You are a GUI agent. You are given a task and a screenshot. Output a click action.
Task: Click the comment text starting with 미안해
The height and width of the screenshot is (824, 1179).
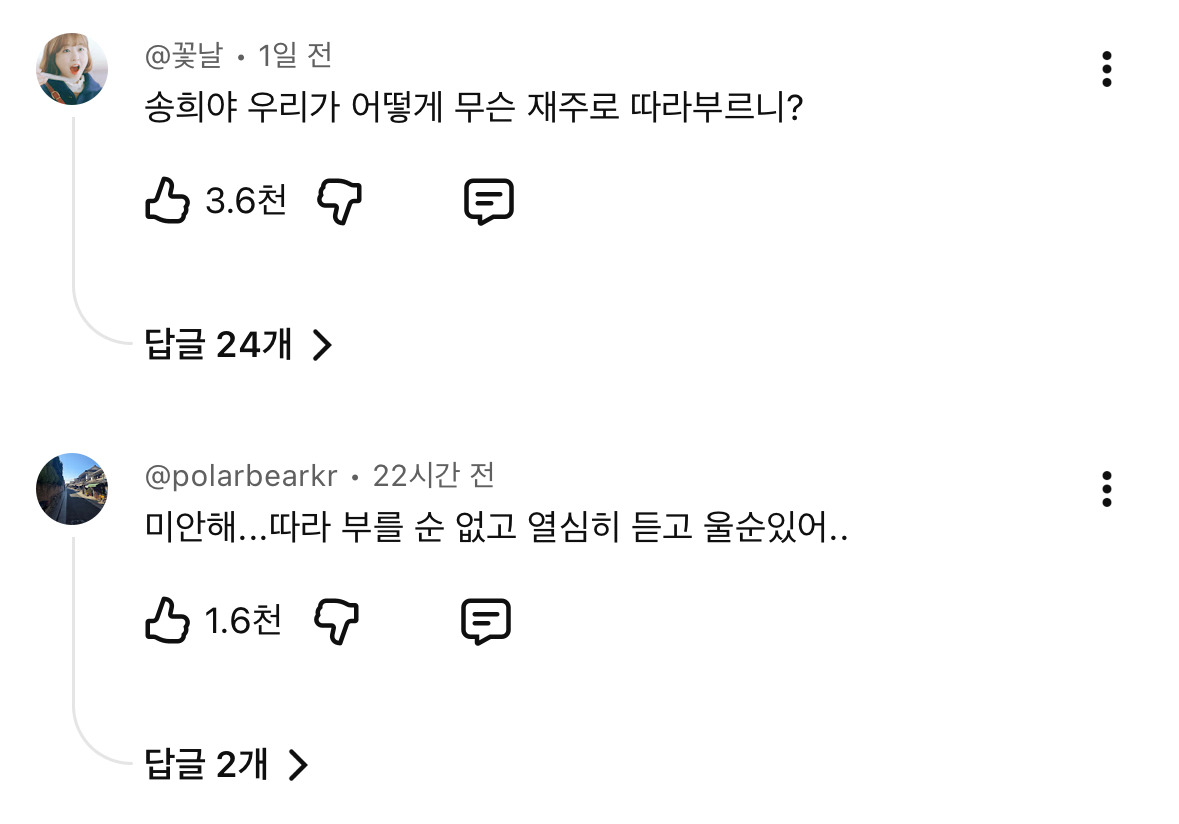pos(497,527)
